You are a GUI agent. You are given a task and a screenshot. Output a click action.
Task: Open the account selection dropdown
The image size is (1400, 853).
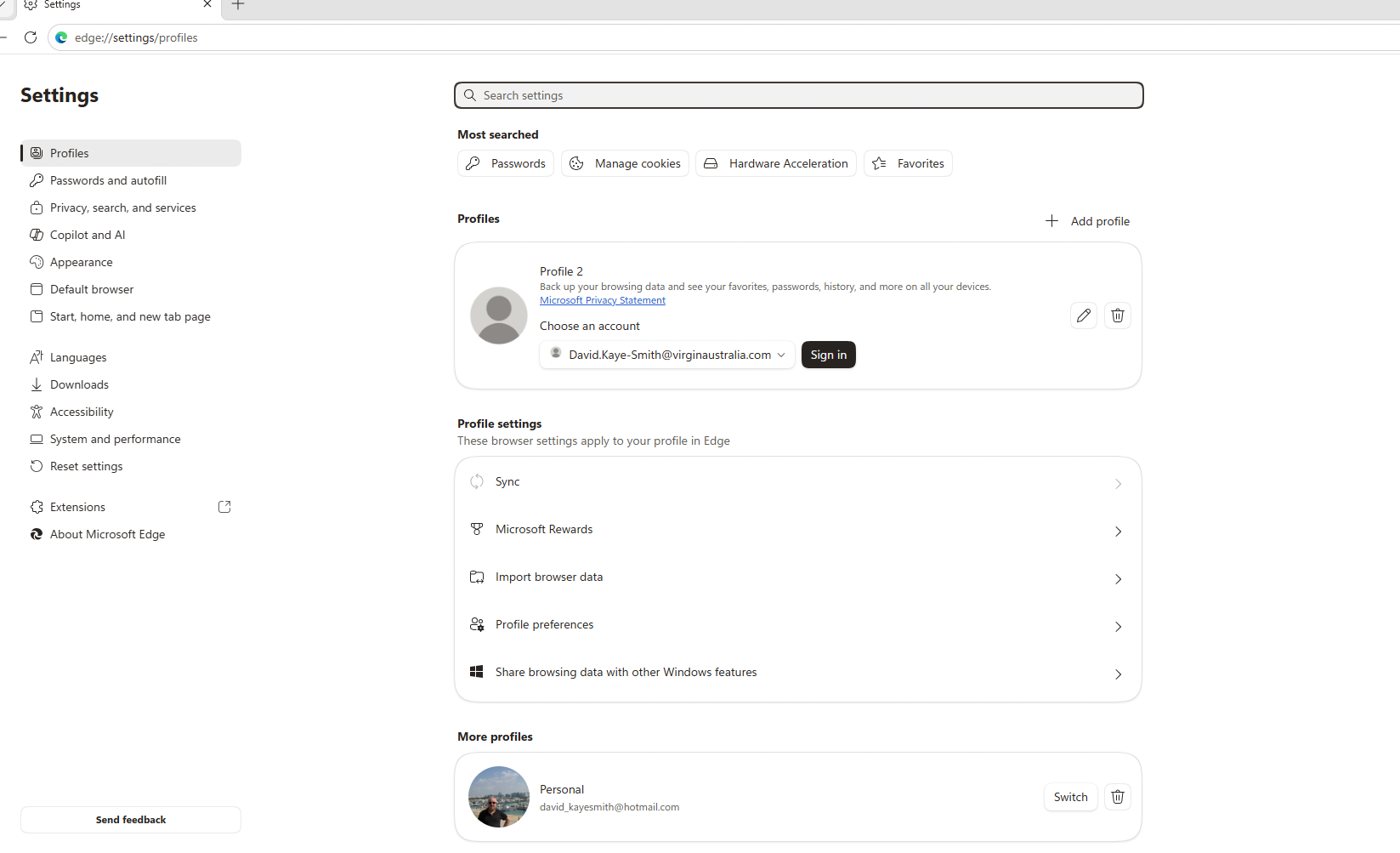[x=667, y=355]
